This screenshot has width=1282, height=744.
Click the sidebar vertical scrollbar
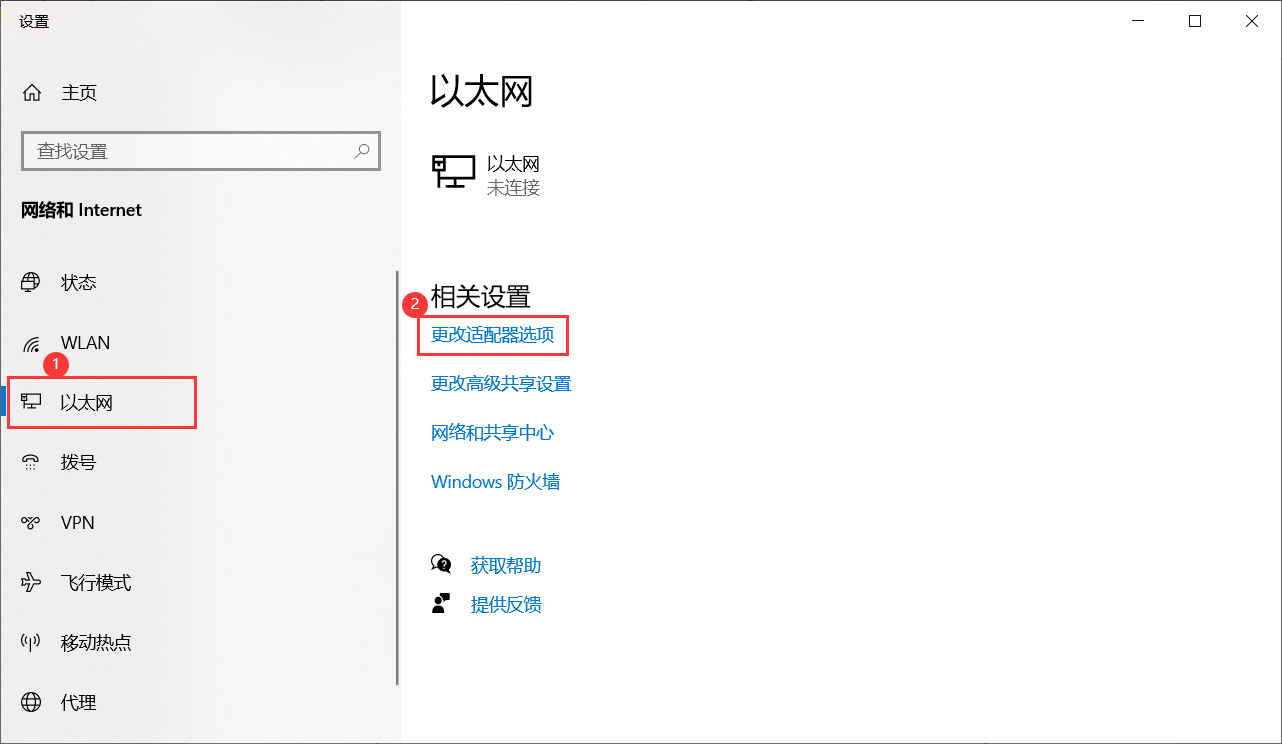397,478
